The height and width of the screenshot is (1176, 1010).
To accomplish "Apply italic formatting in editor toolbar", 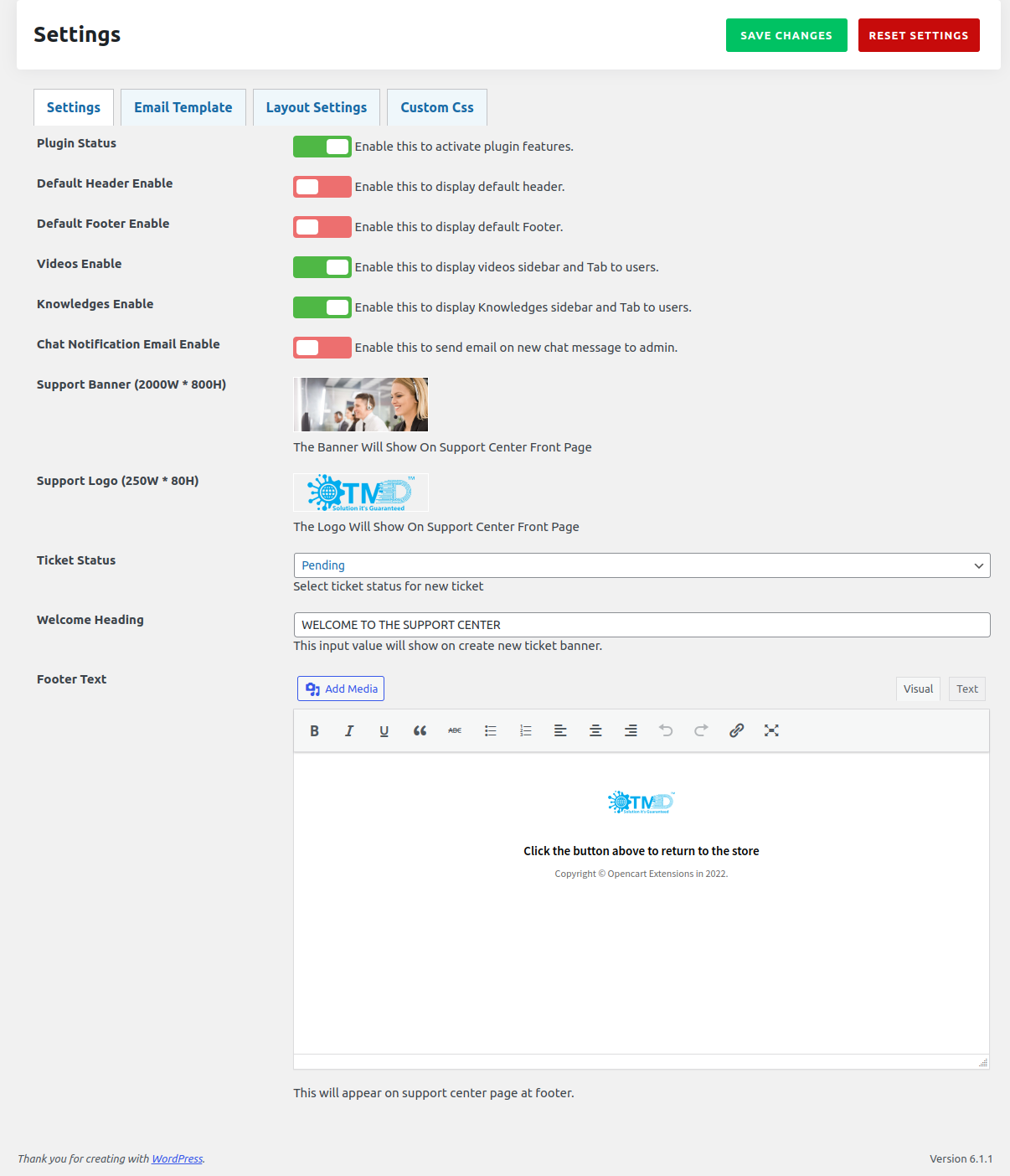I will coord(349,730).
